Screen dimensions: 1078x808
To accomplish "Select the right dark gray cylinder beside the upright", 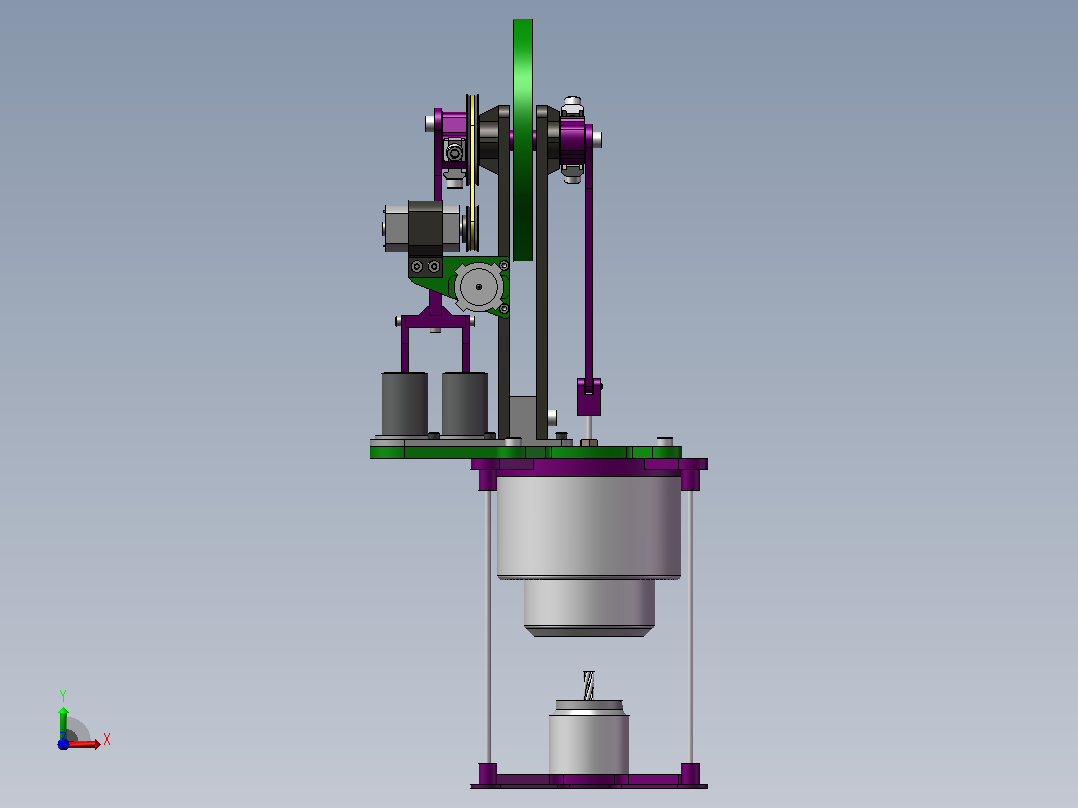I will [x=465, y=404].
